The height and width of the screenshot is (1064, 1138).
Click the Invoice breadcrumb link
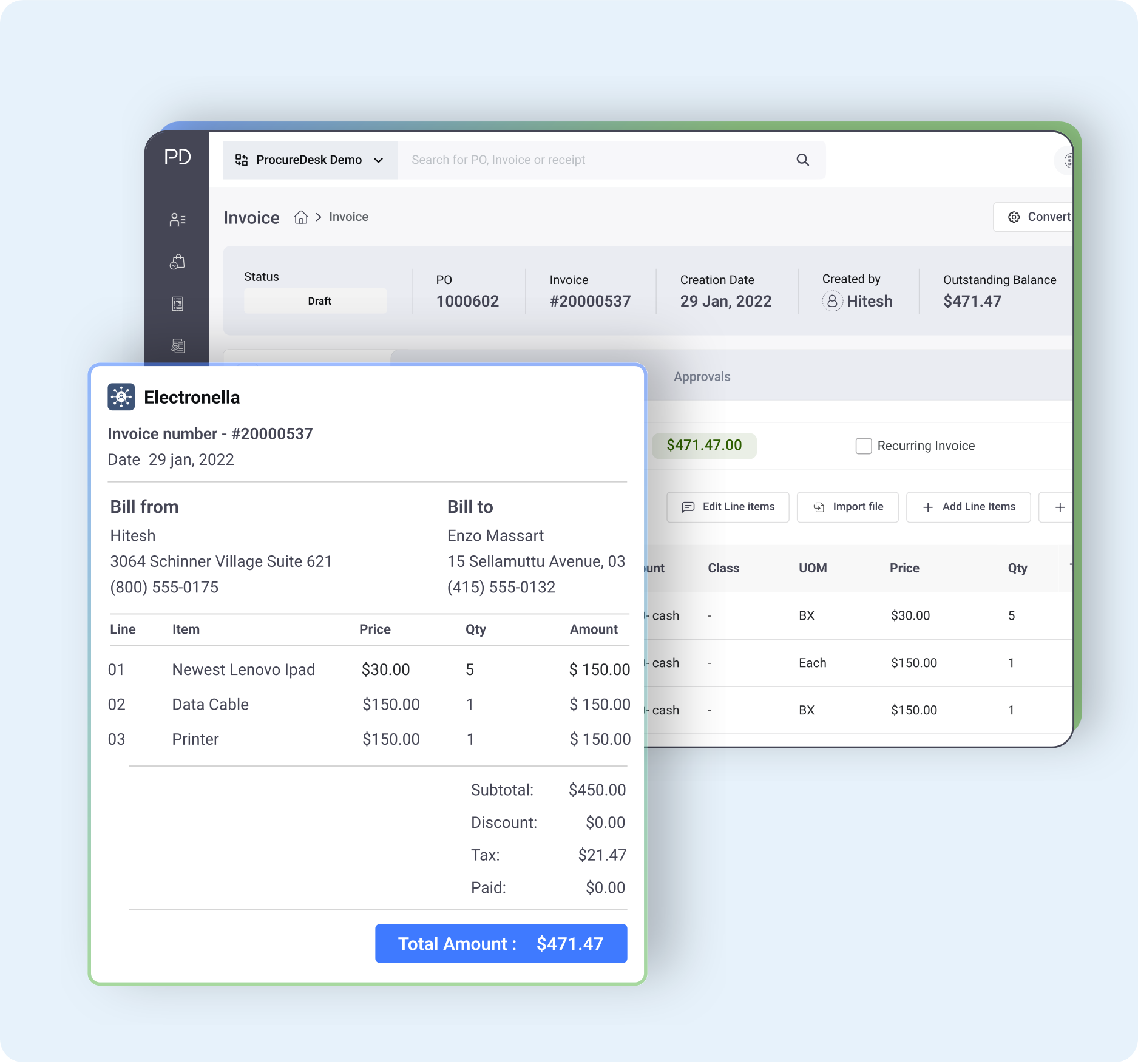click(348, 217)
